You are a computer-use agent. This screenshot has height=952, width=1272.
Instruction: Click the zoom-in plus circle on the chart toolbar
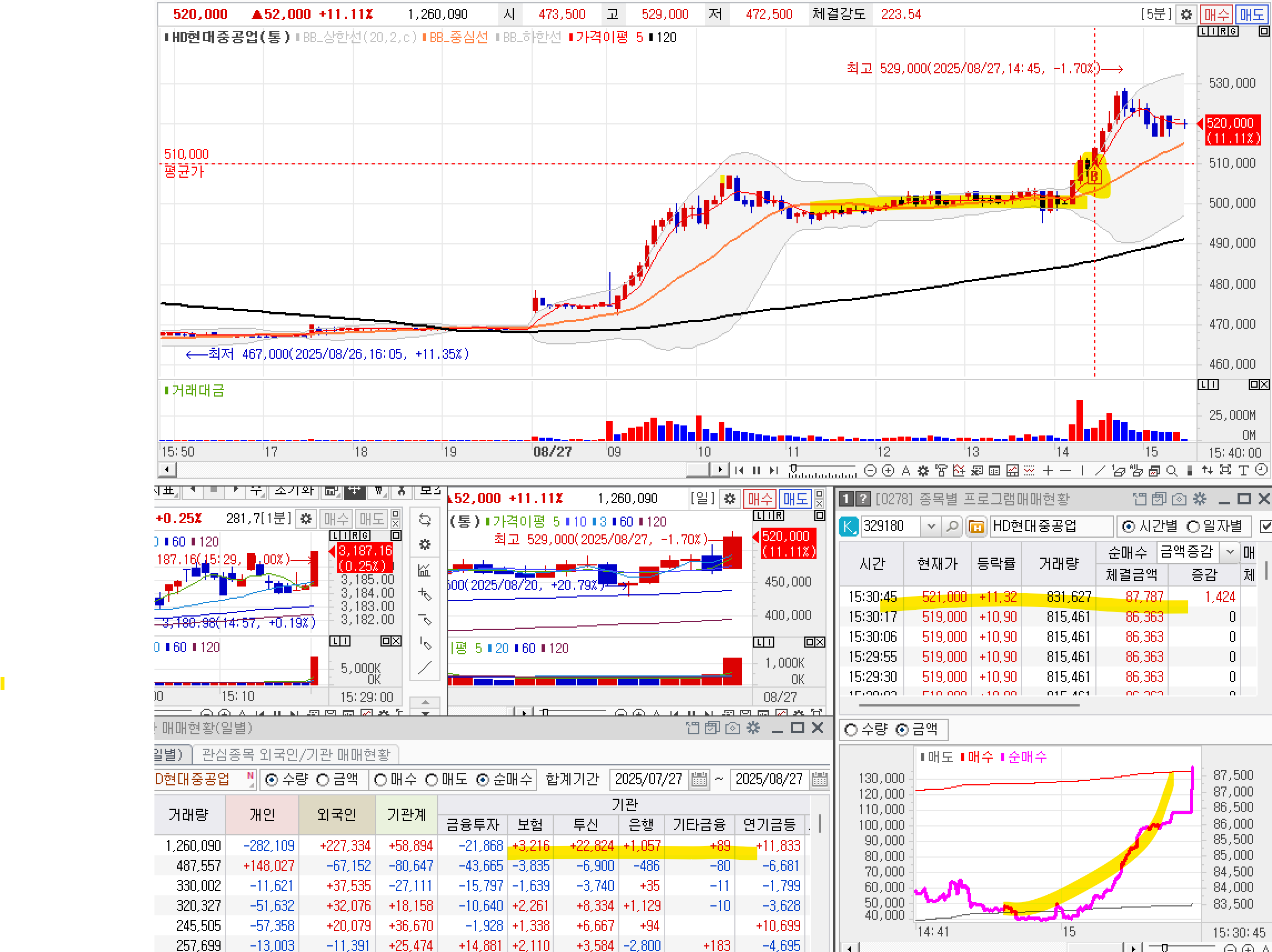coord(888,471)
